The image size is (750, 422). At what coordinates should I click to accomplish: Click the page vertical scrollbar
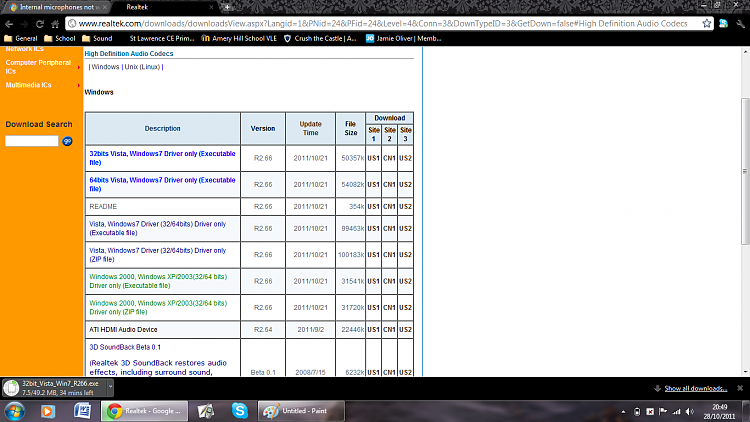point(745,171)
